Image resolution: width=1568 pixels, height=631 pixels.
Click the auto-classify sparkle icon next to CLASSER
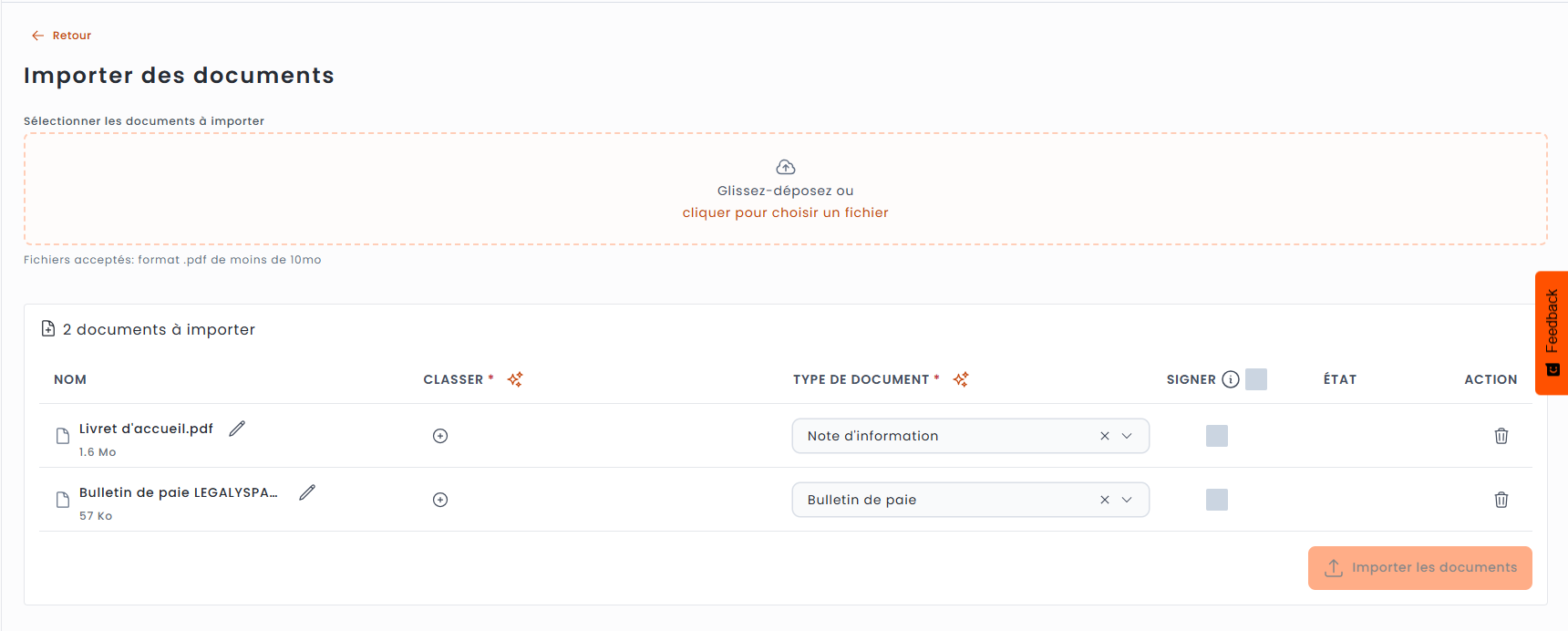click(x=515, y=379)
